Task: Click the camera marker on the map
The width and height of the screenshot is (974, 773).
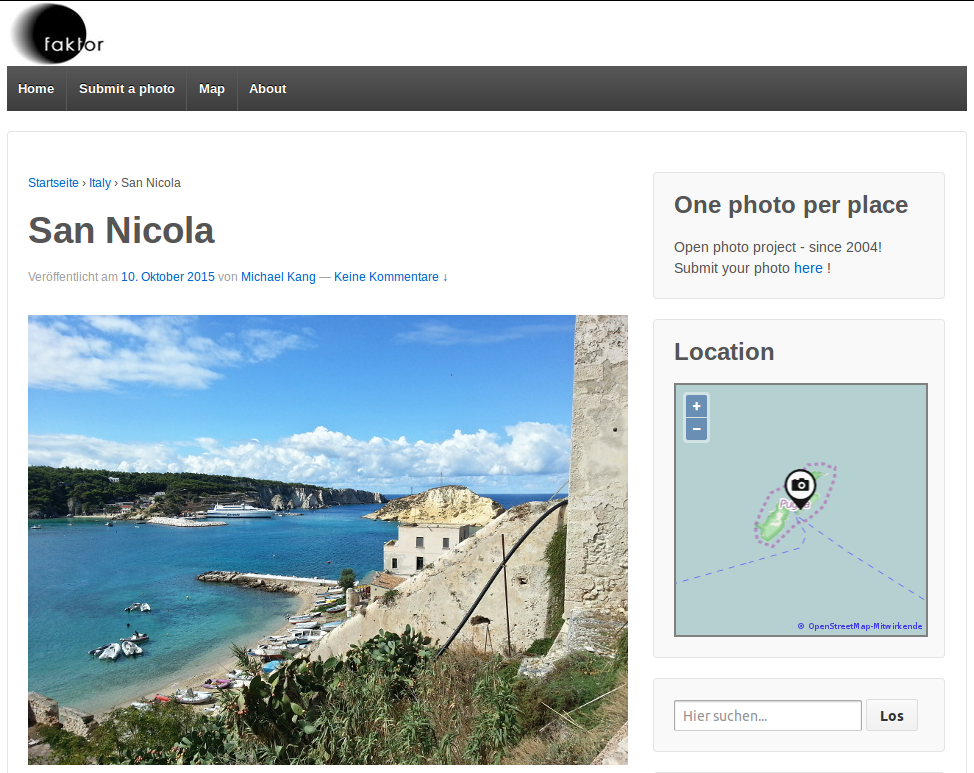Action: click(799, 487)
